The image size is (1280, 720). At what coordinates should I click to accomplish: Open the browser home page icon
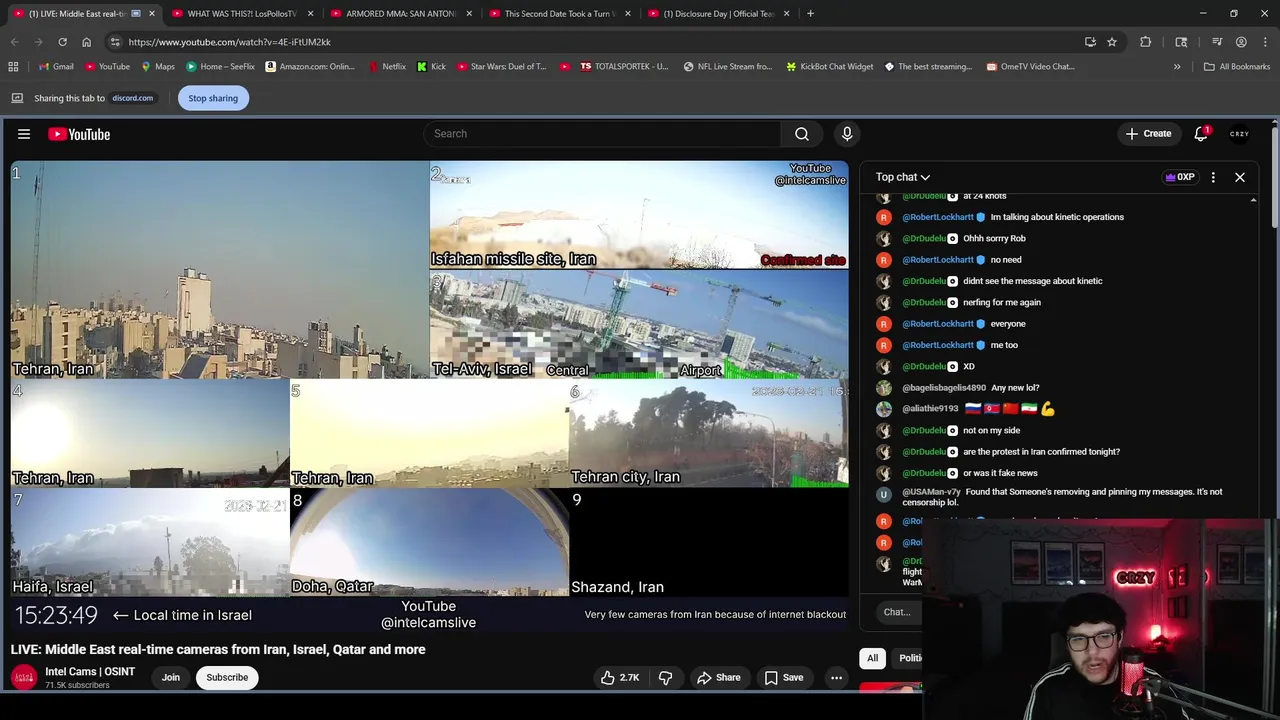point(86,42)
